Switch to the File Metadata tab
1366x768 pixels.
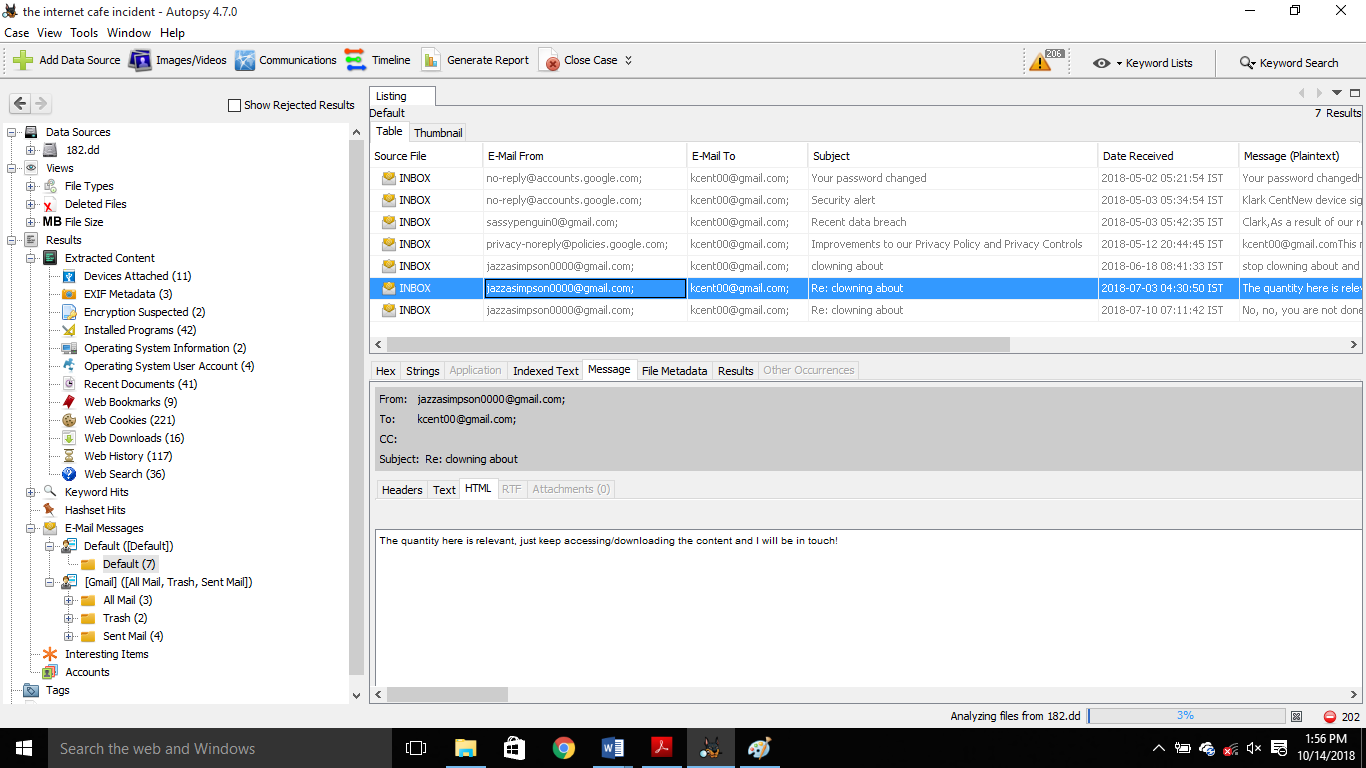(x=674, y=371)
